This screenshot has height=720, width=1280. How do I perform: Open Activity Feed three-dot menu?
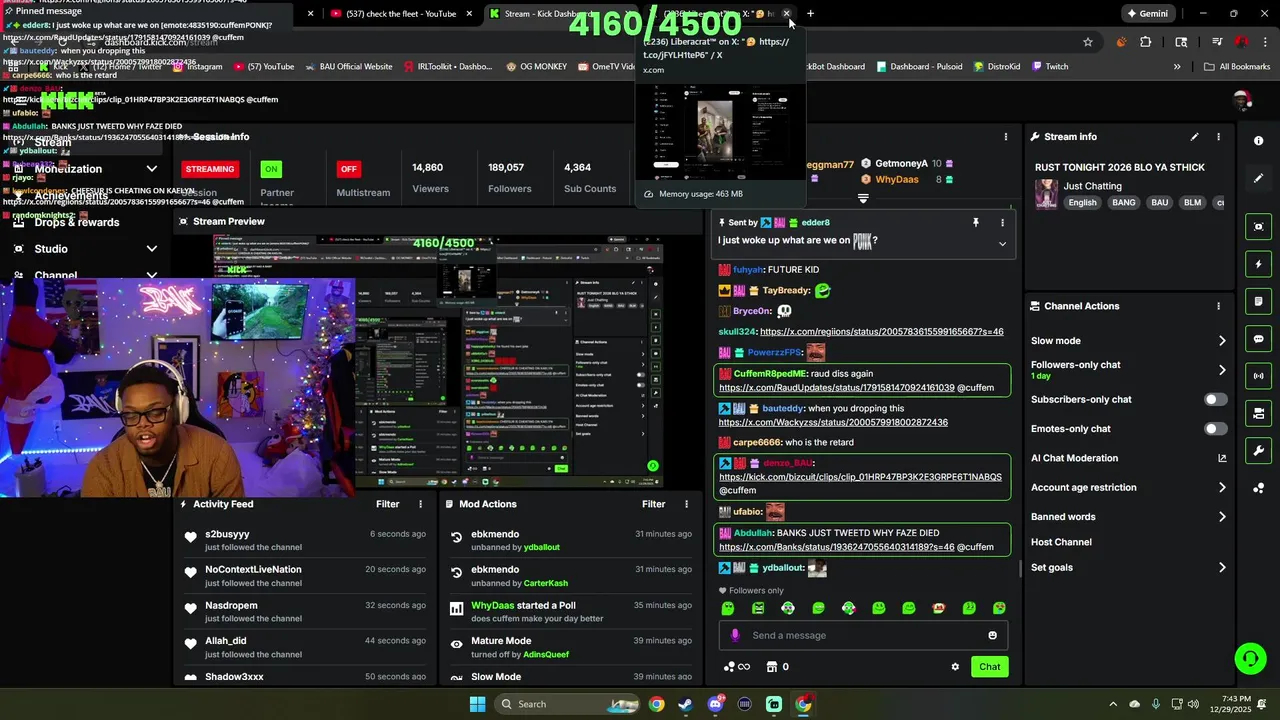coord(420,504)
